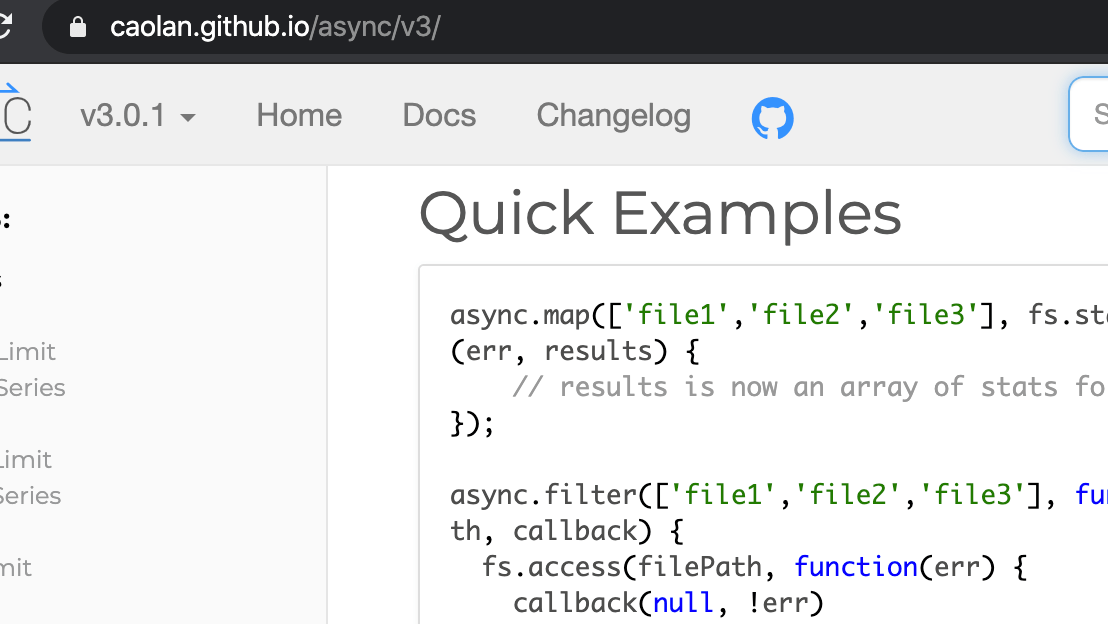Viewport: 1108px width, 624px height.
Task: Click the 'fs.access(filePath' code line
Action: 754,567
